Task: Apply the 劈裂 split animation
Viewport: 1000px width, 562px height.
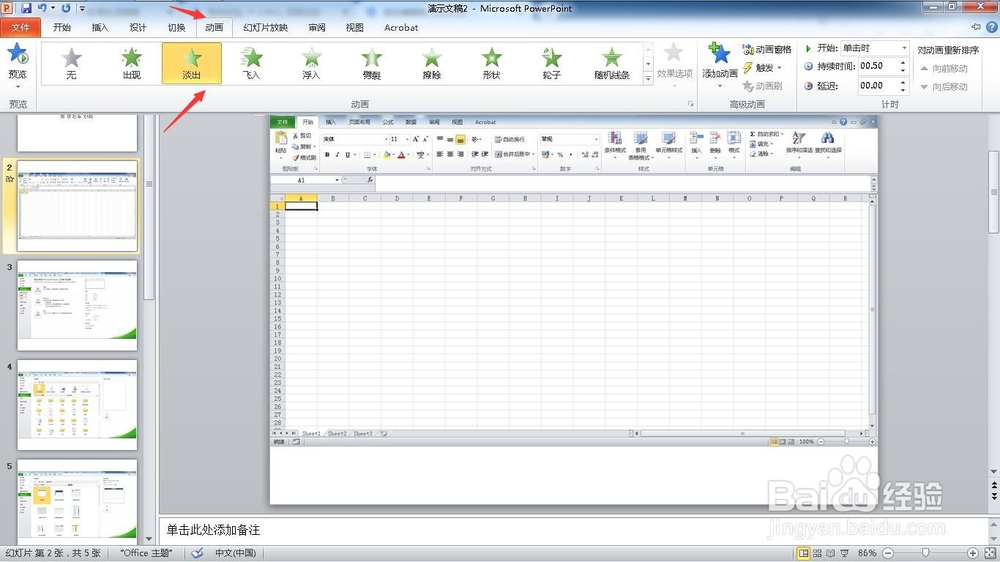Action: tap(372, 63)
